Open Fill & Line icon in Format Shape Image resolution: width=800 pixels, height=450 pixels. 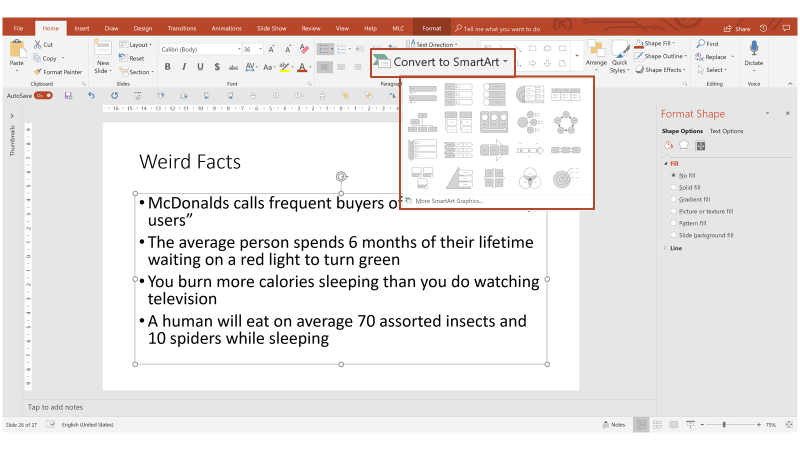[x=668, y=146]
